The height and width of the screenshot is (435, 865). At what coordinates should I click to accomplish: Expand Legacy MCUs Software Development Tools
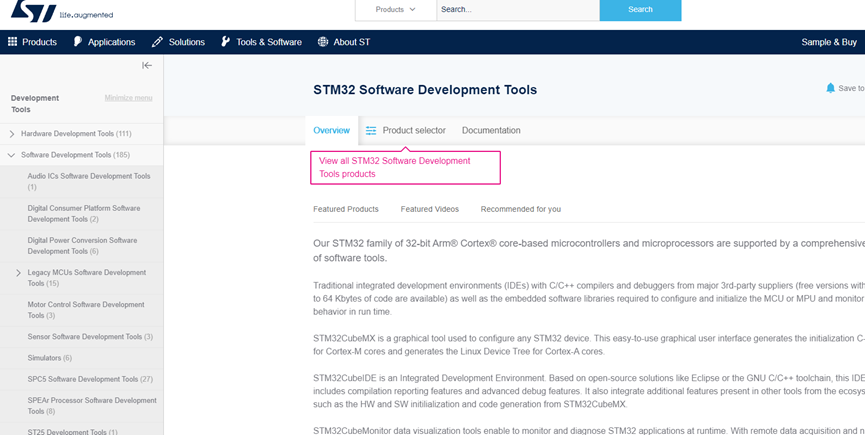point(18,272)
